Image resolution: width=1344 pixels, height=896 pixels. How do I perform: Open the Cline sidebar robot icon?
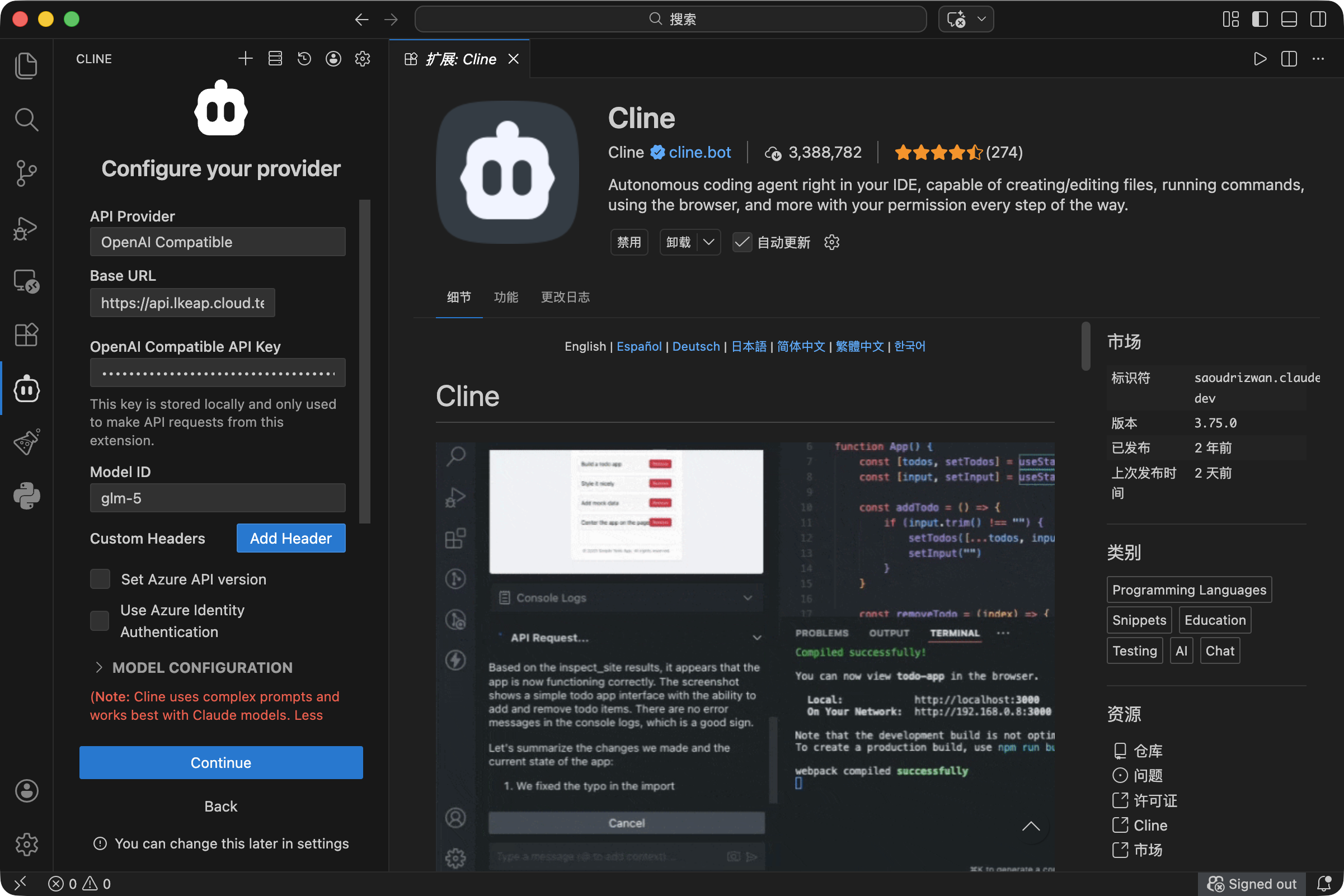coord(26,389)
